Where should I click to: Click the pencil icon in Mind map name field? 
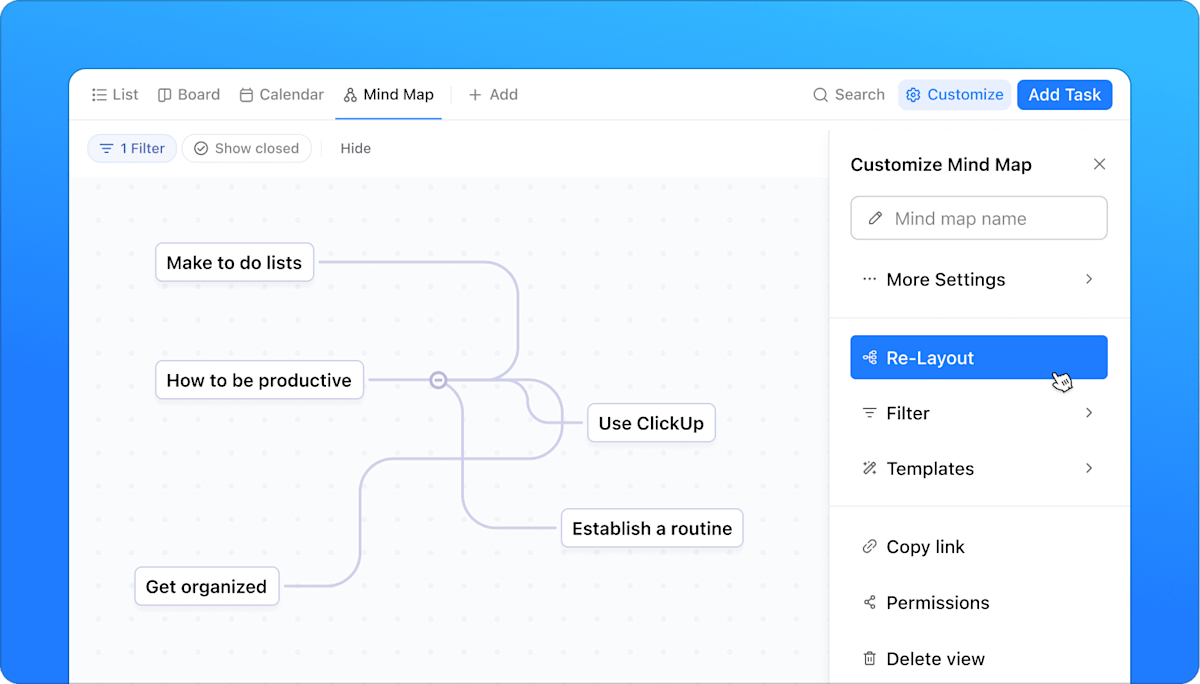click(877, 218)
